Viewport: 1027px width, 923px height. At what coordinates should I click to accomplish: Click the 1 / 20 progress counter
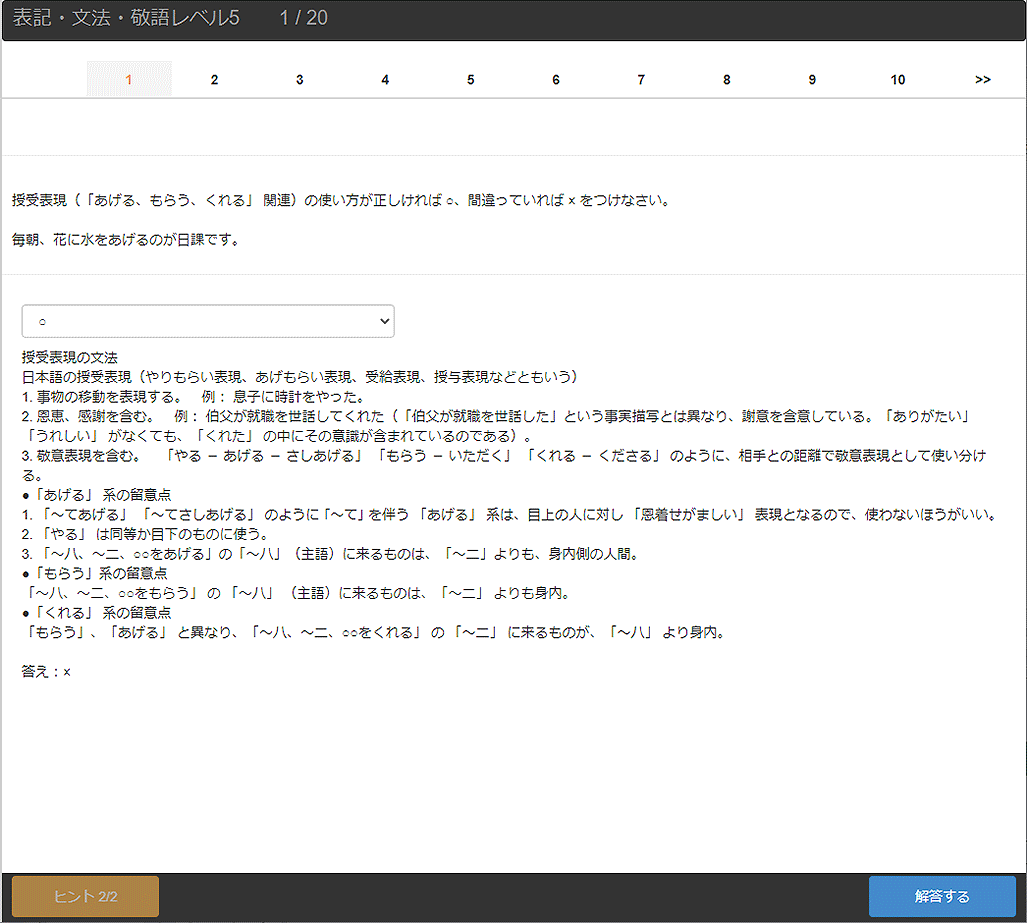point(303,18)
